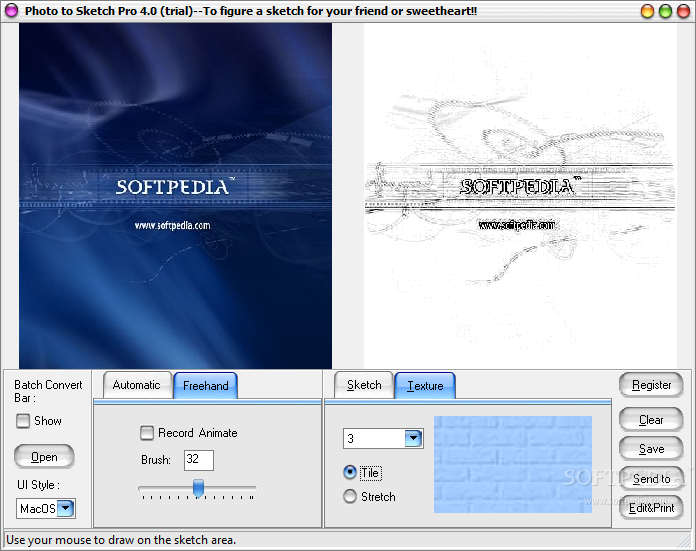Switch to the Automatic tab

click(x=137, y=385)
